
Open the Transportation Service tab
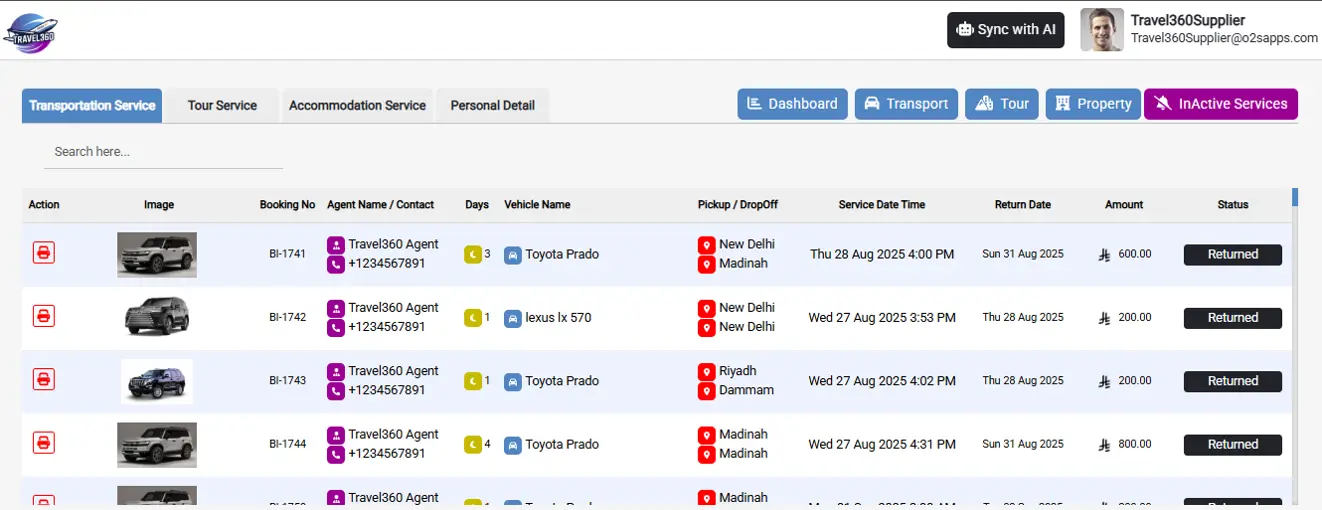92,105
